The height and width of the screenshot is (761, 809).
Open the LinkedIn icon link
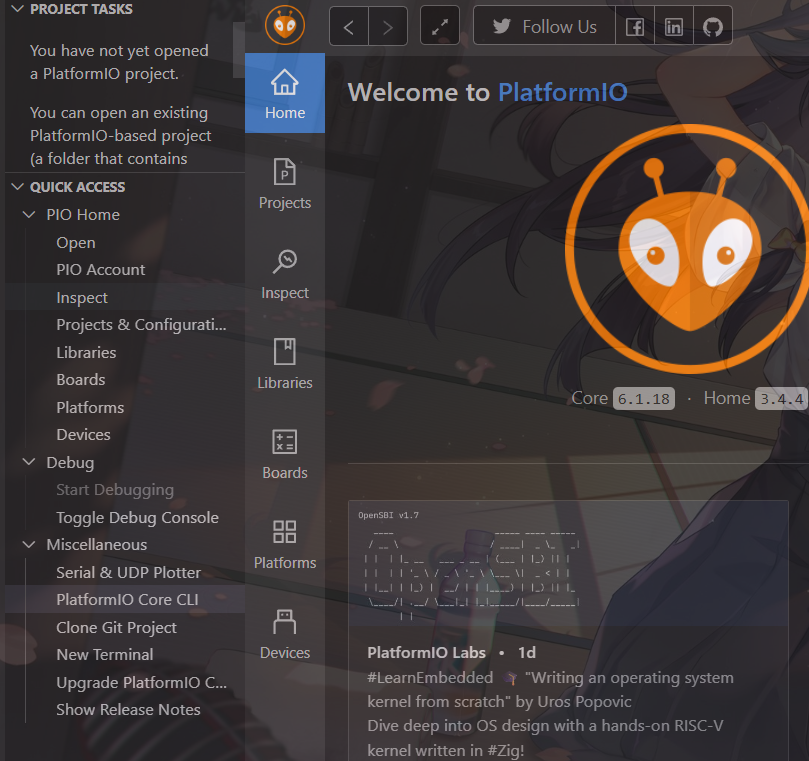(x=674, y=26)
